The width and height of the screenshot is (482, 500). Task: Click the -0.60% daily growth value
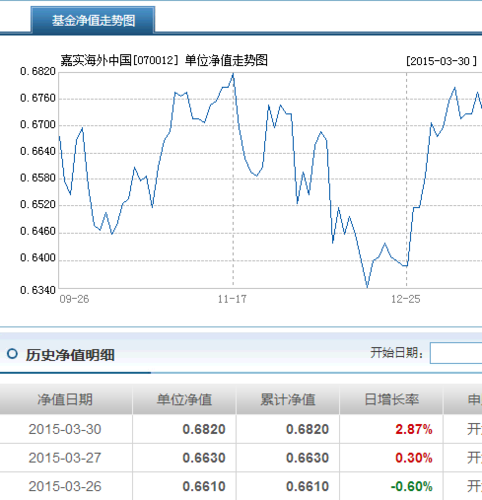coord(412,486)
